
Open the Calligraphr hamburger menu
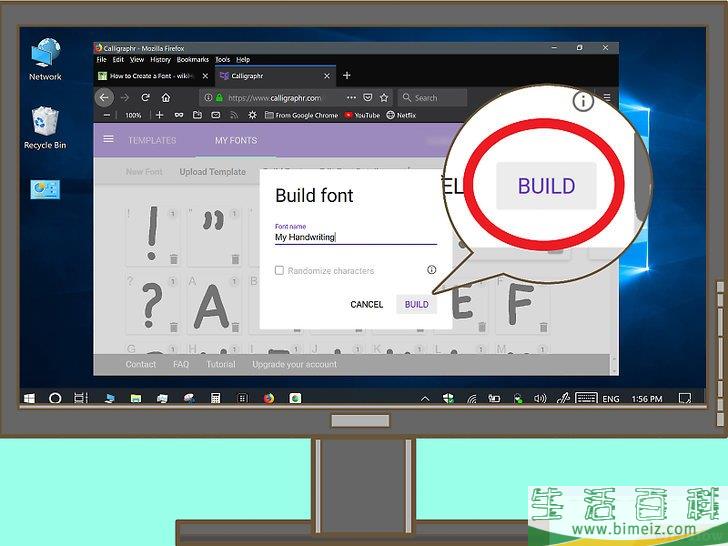(108, 139)
